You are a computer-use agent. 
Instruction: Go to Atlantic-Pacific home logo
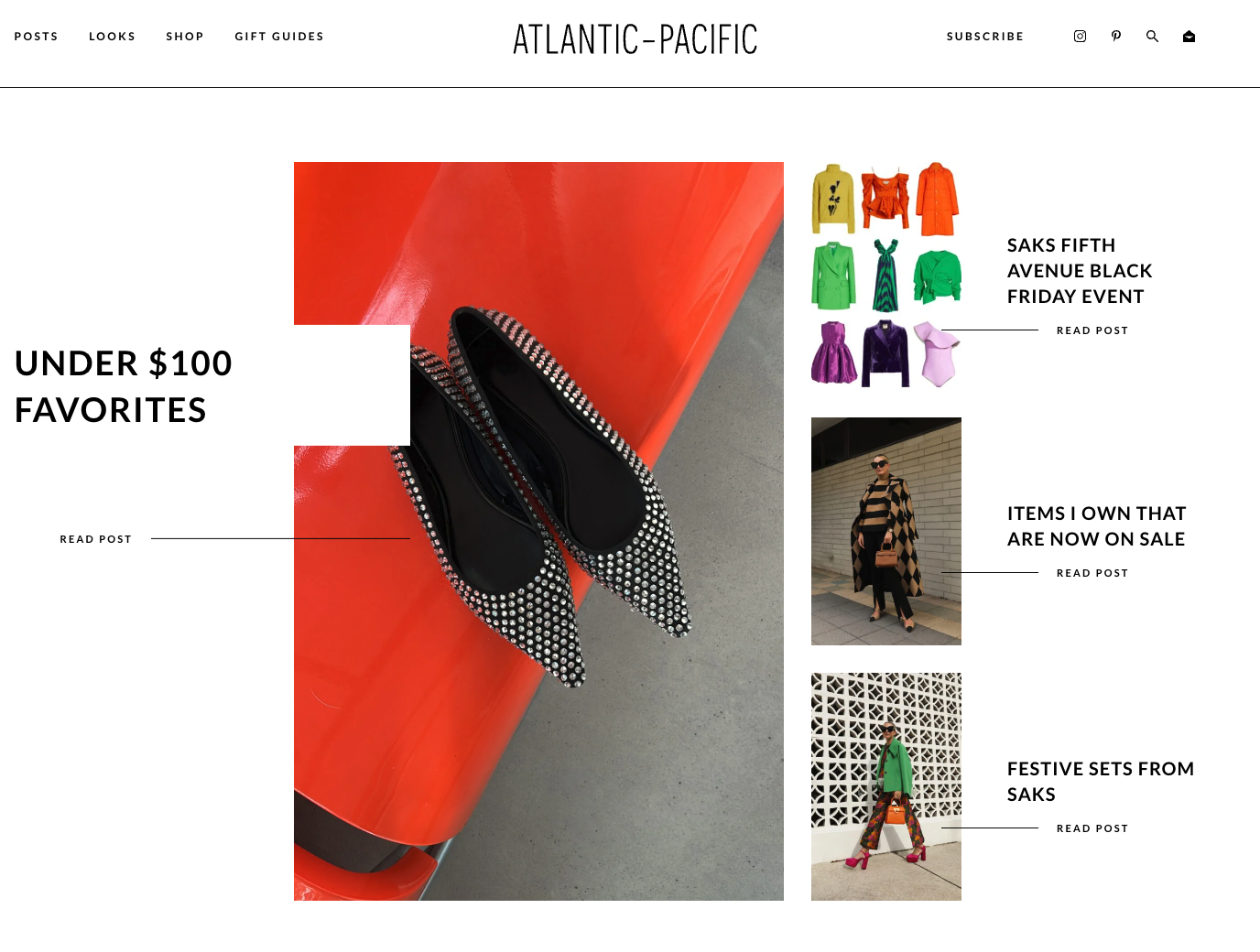[635, 39]
